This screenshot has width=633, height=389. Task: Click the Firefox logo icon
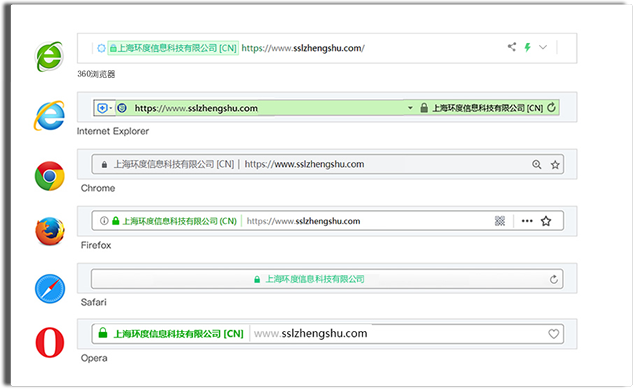click(x=50, y=231)
